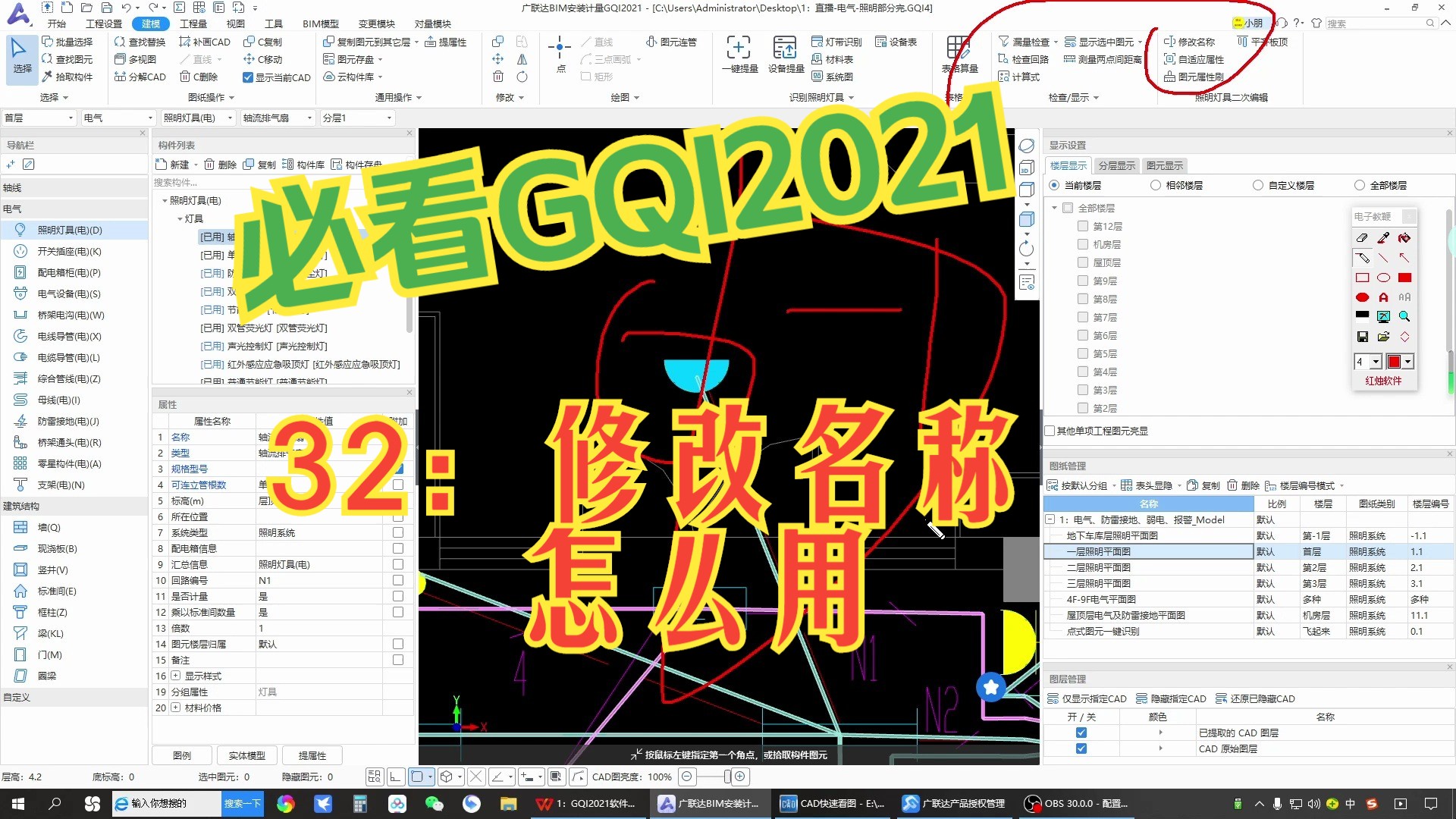This screenshot has height=819, width=1456.
Task: Check the 第12层 floor checkbox
Action: point(1083,225)
